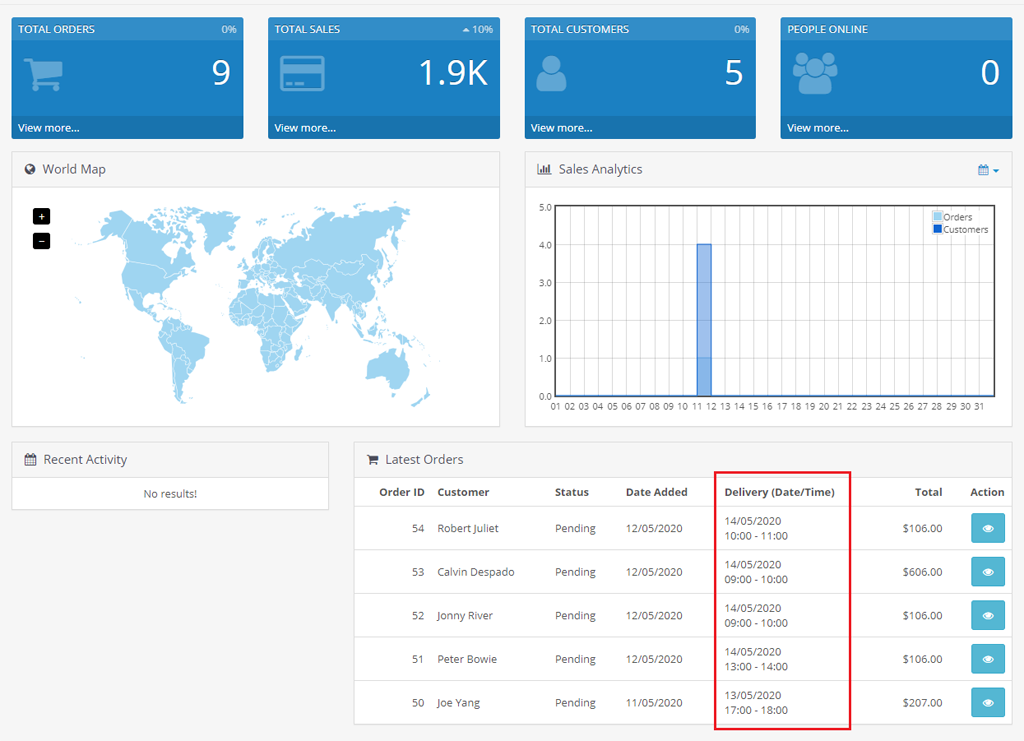View order 54 for Robert Juliet

tap(987, 528)
